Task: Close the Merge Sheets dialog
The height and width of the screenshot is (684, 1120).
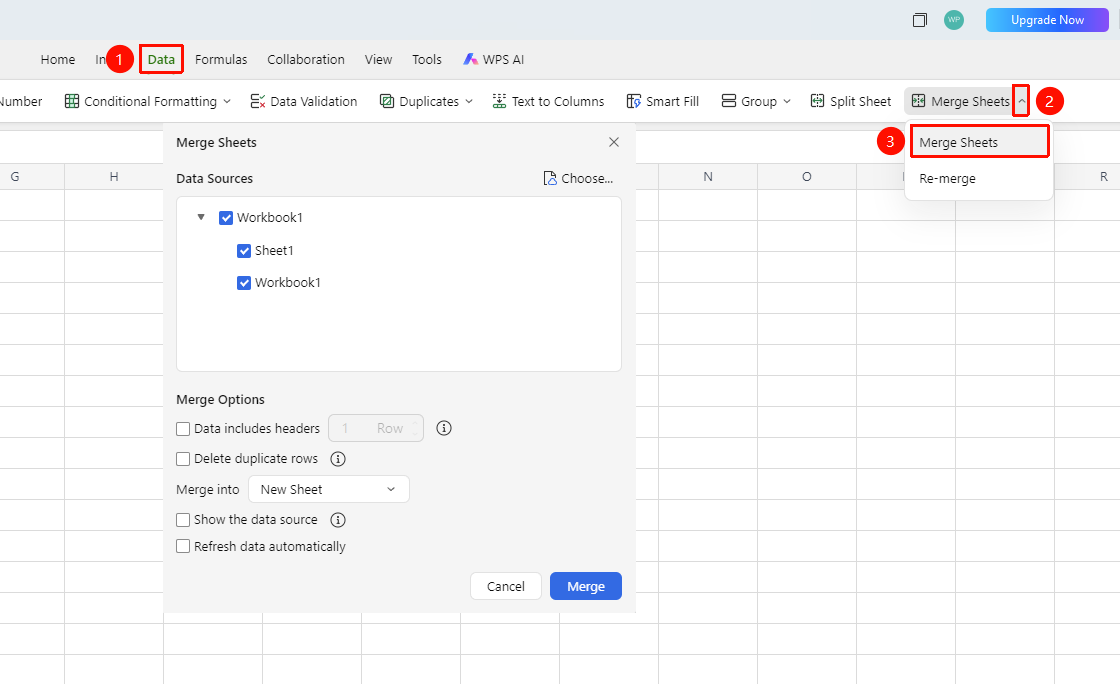Action: coord(614,142)
